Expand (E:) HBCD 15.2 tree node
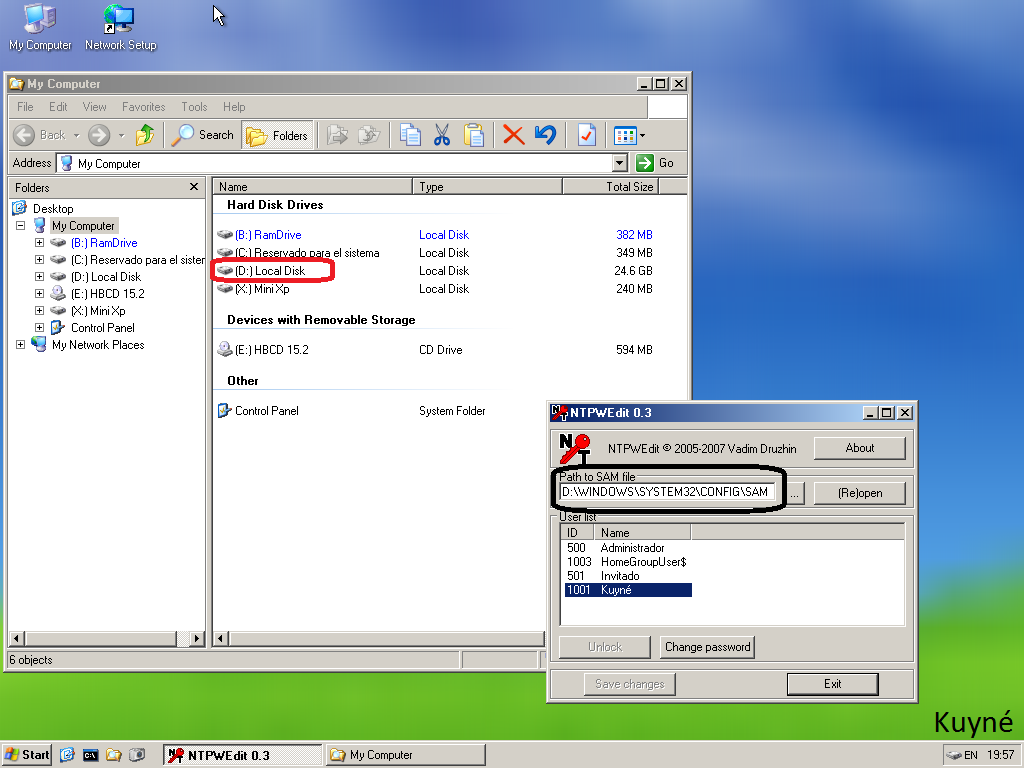The width and height of the screenshot is (1024, 768). pos(39,294)
